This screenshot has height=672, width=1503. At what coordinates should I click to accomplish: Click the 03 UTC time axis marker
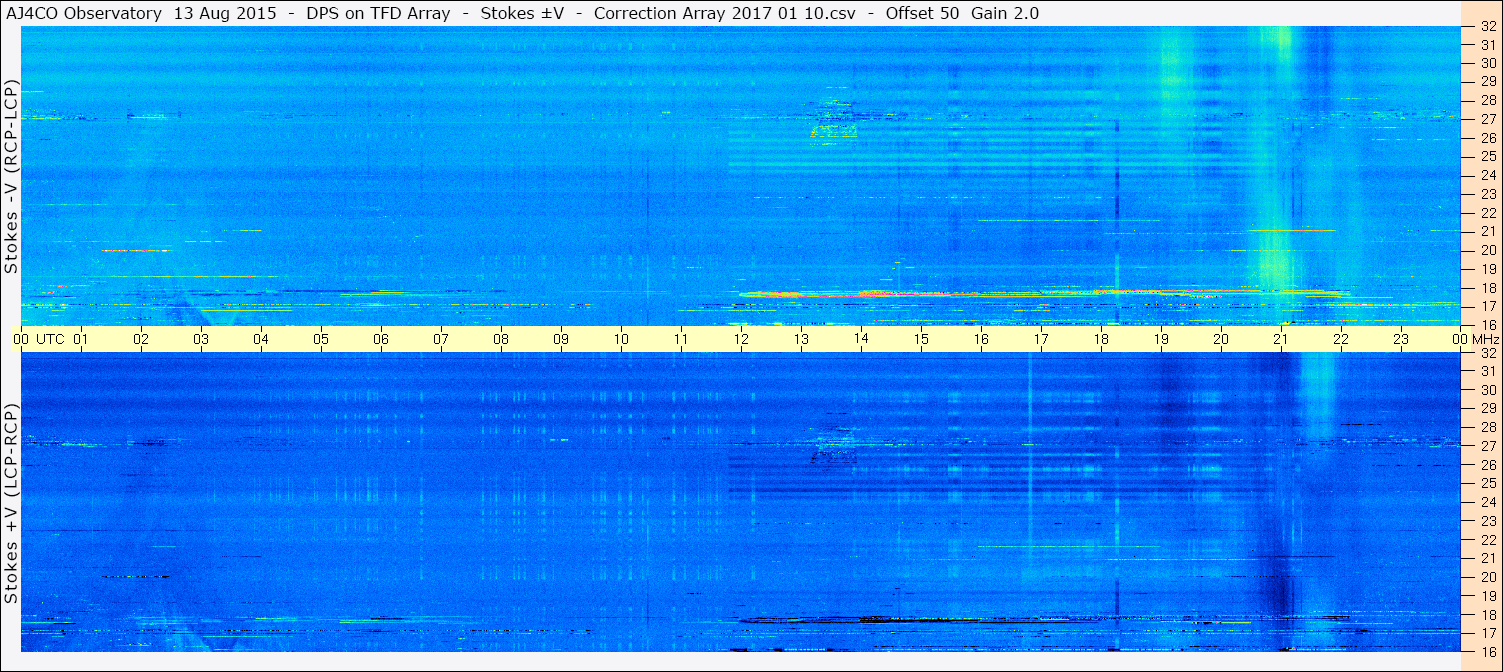click(201, 339)
